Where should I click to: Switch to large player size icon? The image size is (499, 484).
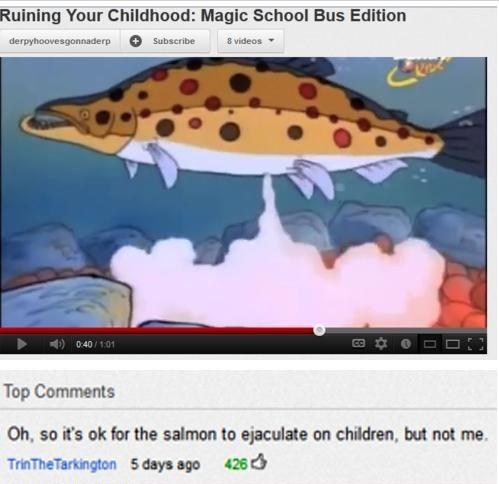pyautogui.click(x=453, y=344)
